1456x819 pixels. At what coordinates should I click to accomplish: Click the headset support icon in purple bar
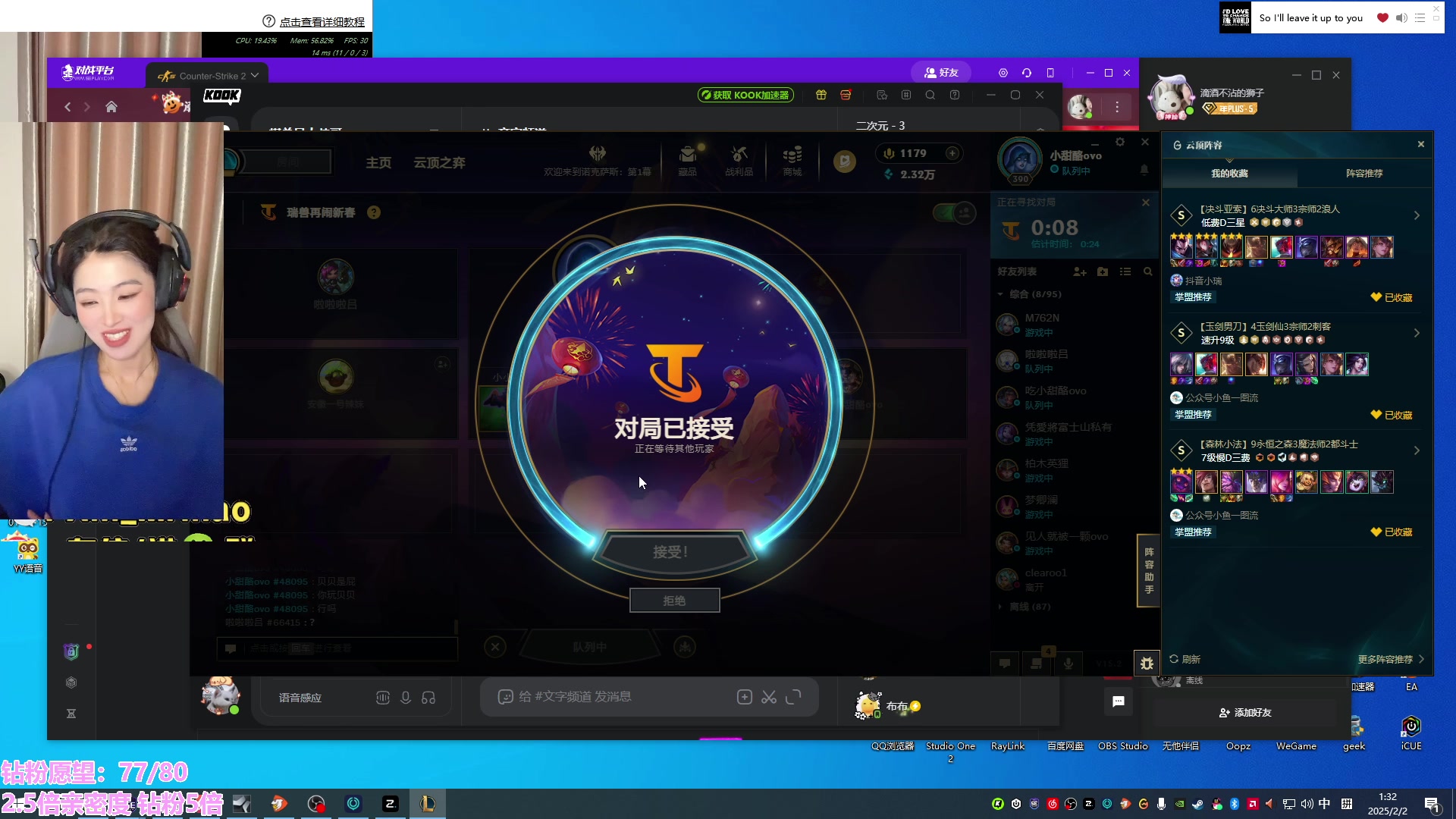tap(1027, 73)
